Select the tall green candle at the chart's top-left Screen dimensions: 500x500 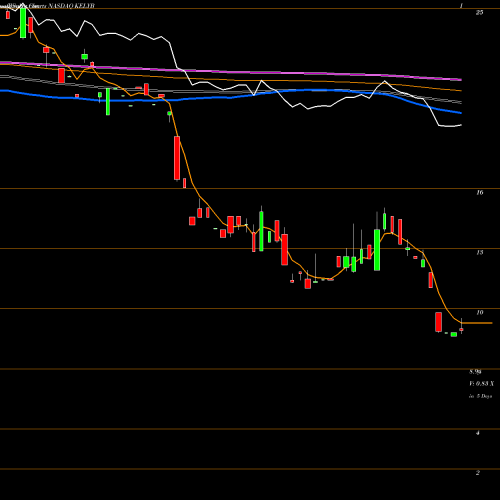[23, 23]
